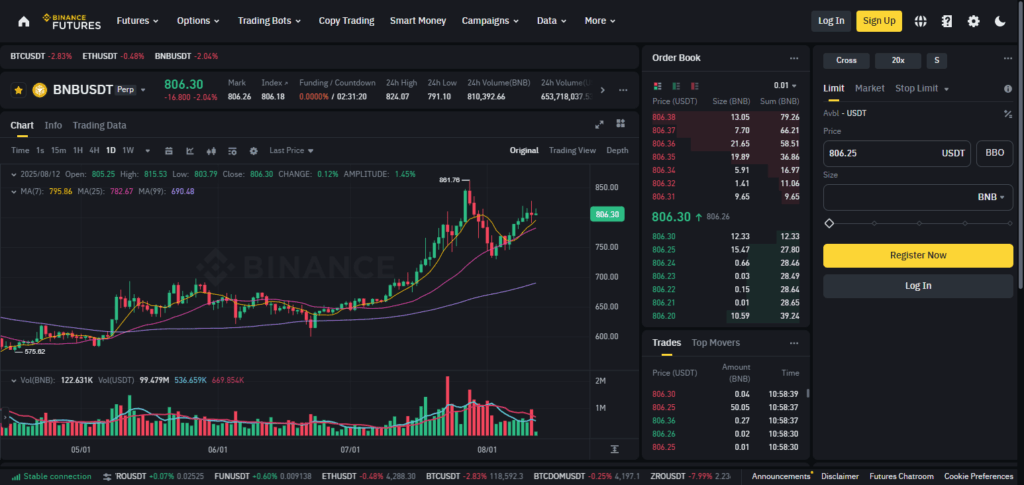Select the 1W chart interval
The image size is (1024, 485).
[x=128, y=151]
